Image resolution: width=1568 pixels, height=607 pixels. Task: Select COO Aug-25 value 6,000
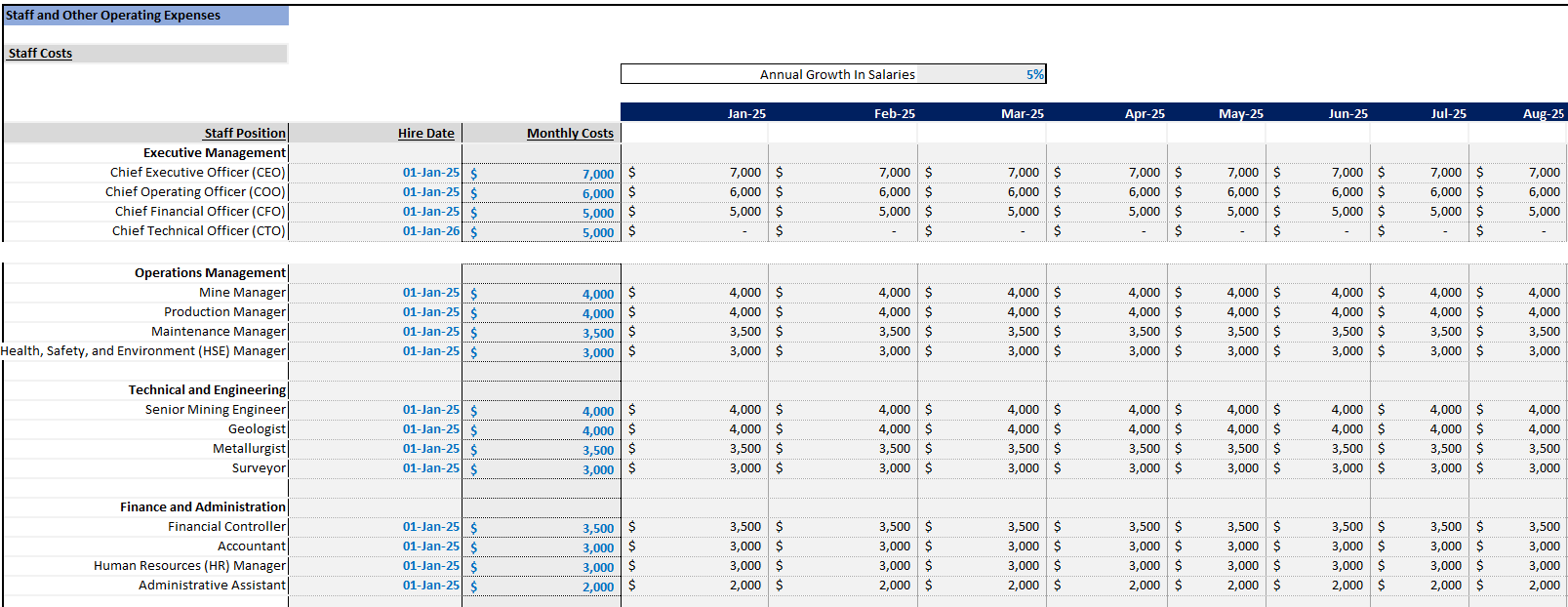tap(1519, 192)
